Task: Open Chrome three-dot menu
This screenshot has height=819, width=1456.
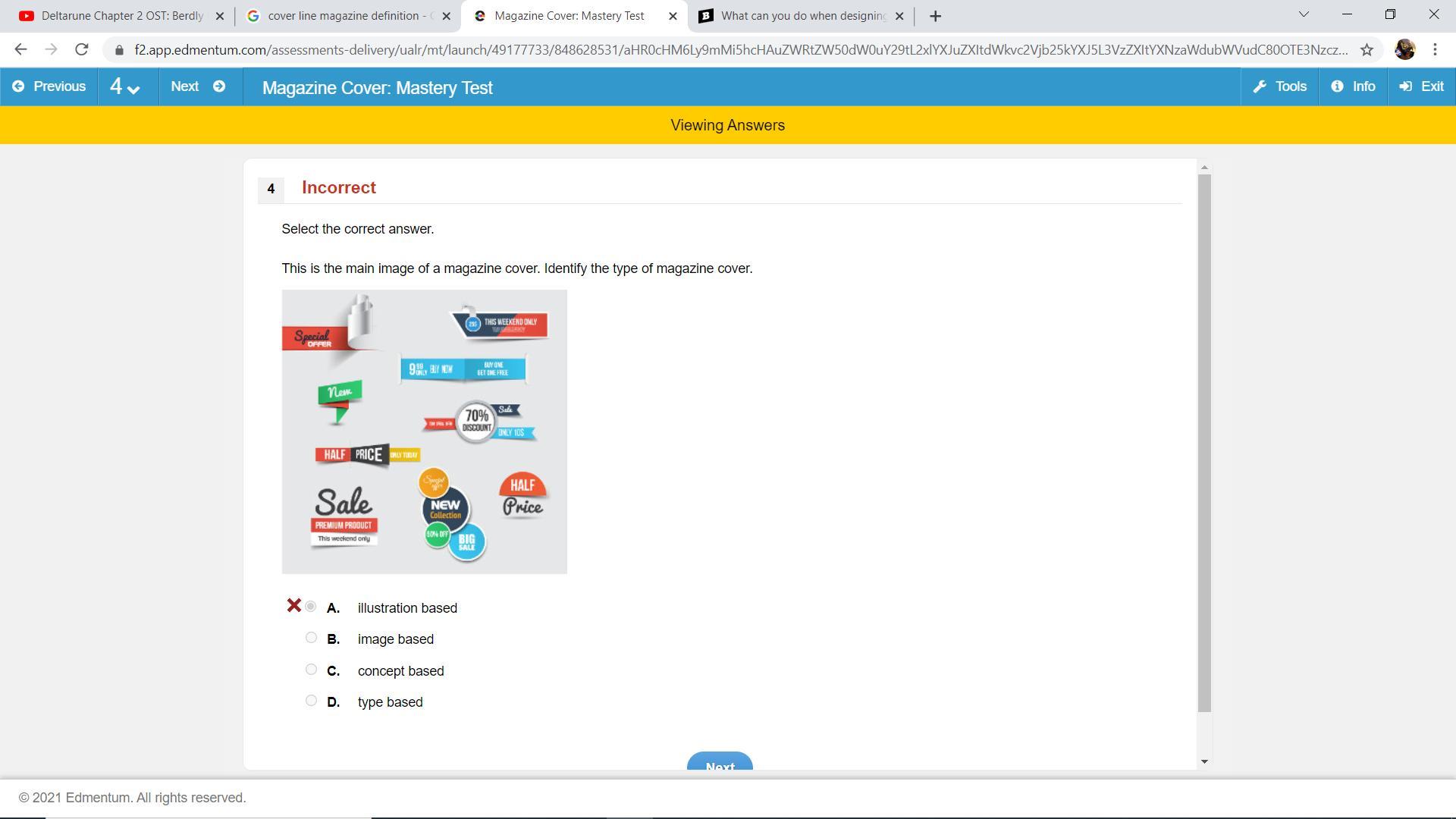Action: click(x=1435, y=50)
